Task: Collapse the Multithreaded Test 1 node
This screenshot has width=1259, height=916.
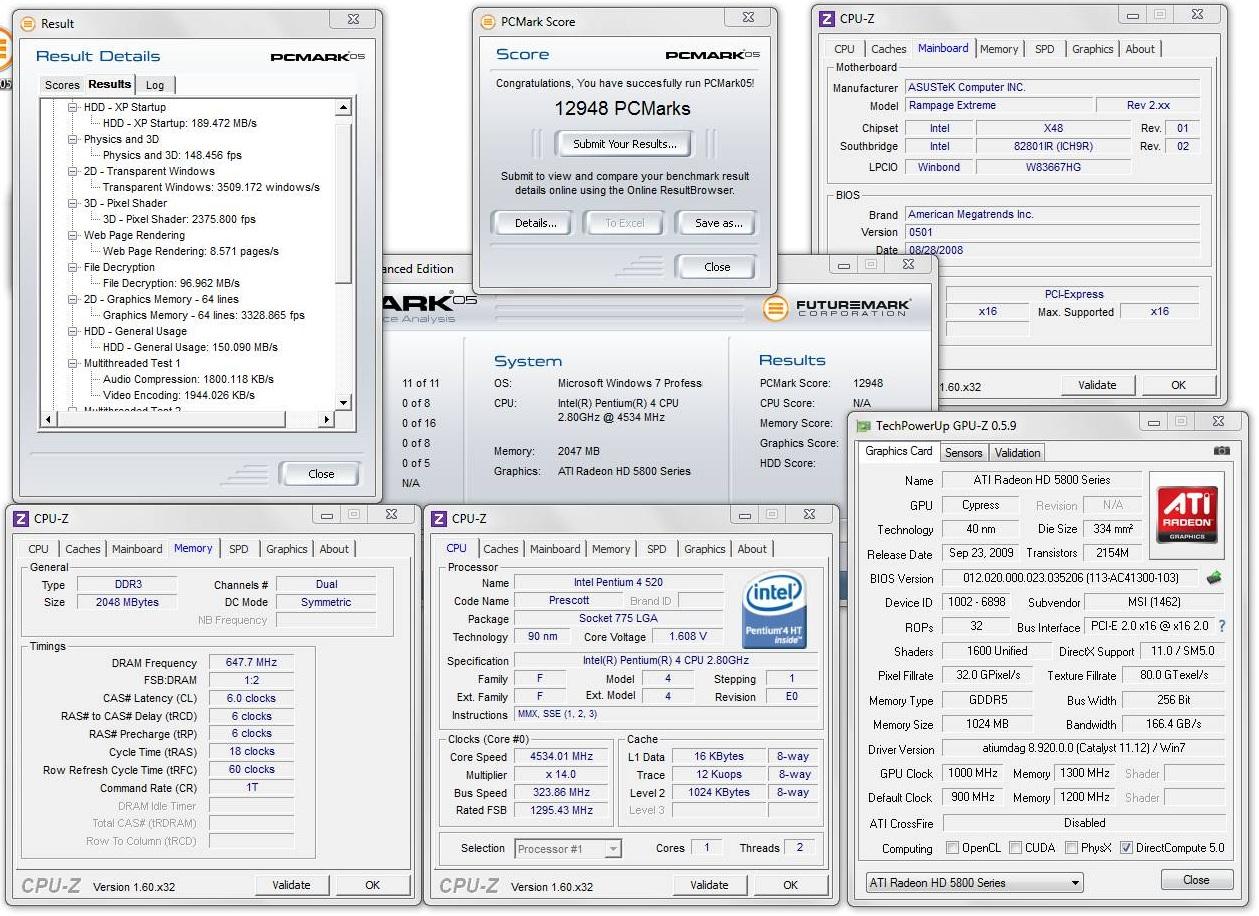Action: [73, 363]
